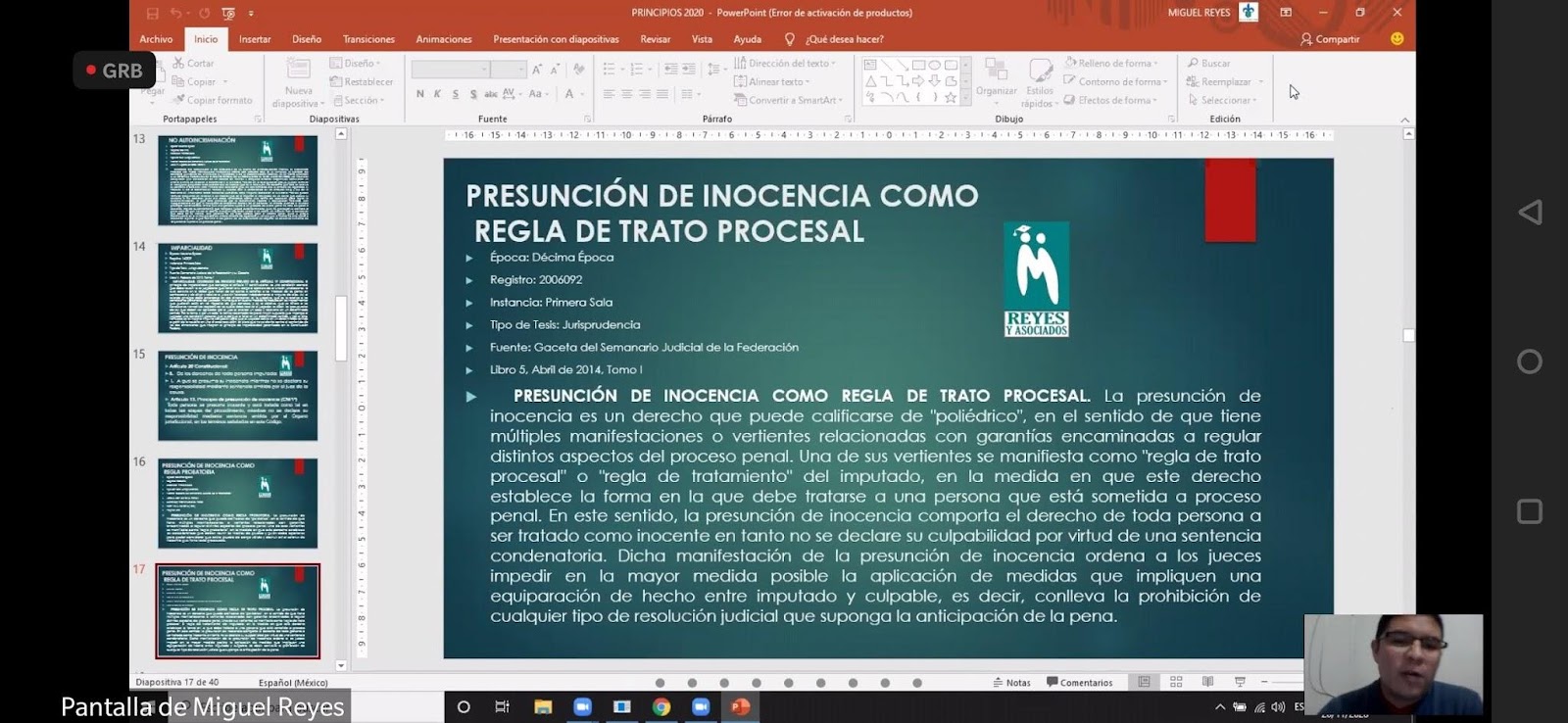Open the columns dropdown
This screenshot has height=723, width=1568.
tap(691, 94)
